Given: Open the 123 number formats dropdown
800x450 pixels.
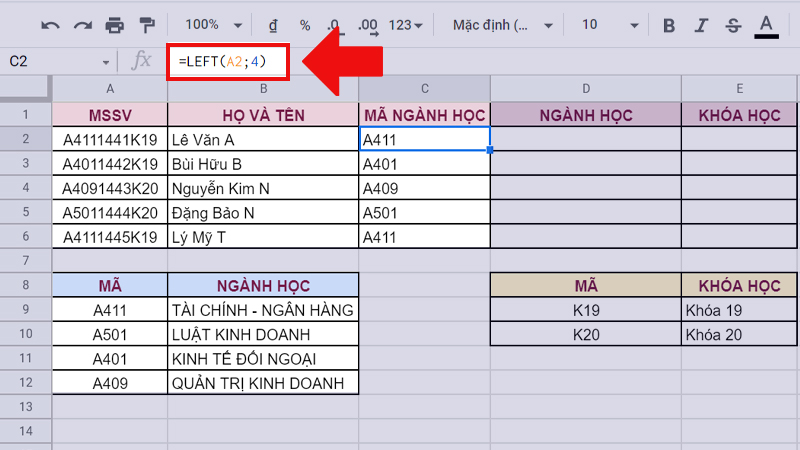Looking at the screenshot, I should click(x=406, y=24).
